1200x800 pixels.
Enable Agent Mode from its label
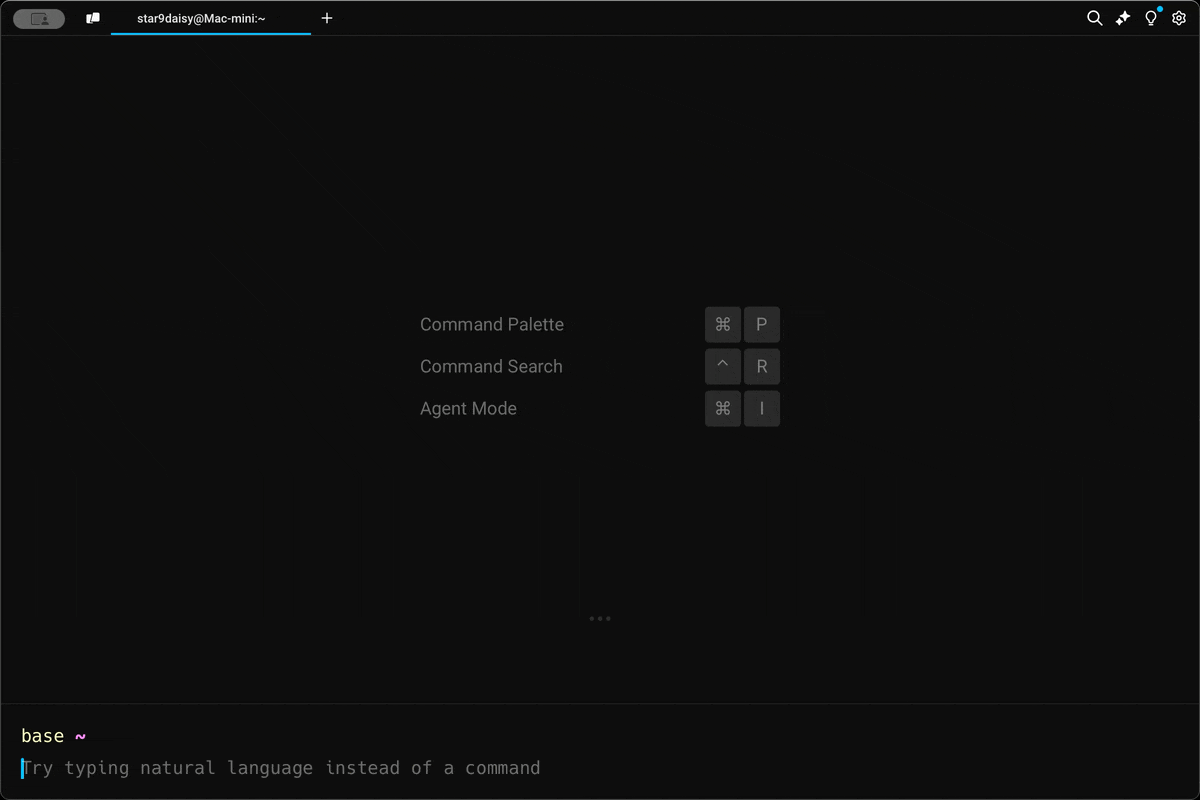click(x=468, y=408)
